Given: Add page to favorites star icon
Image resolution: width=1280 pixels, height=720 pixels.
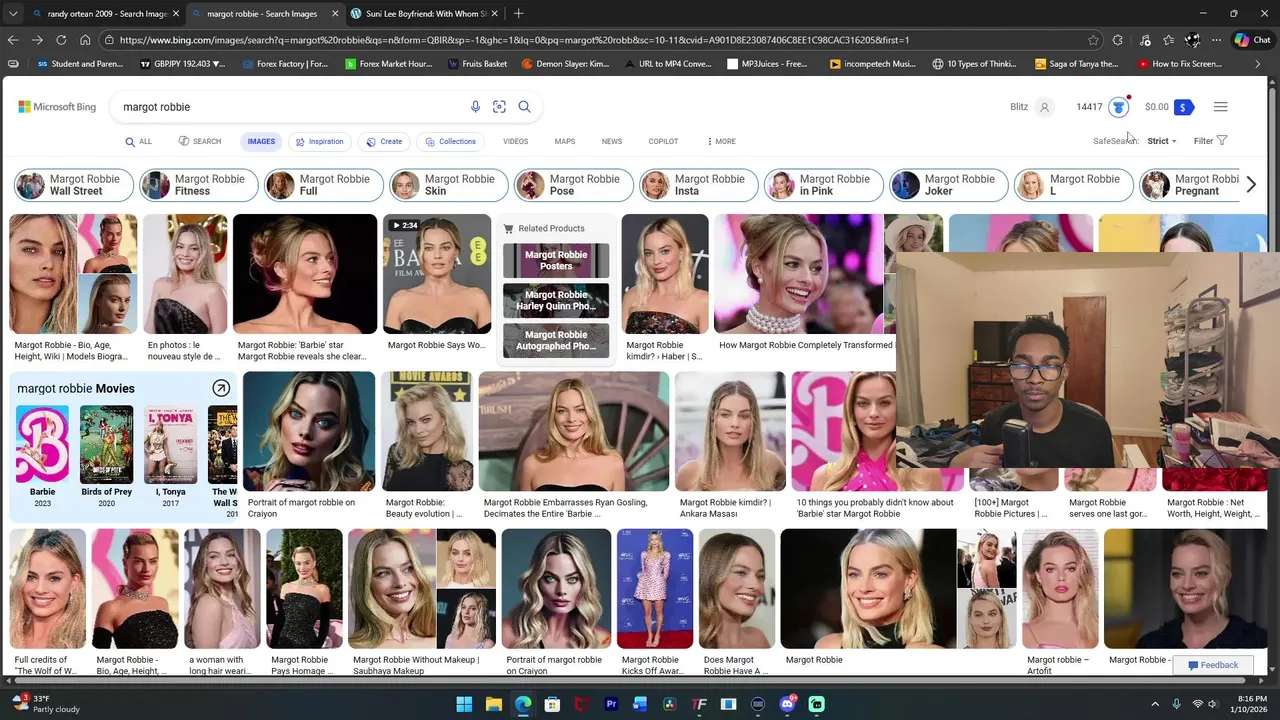Looking at the screenshot, I should (1093, 40).
